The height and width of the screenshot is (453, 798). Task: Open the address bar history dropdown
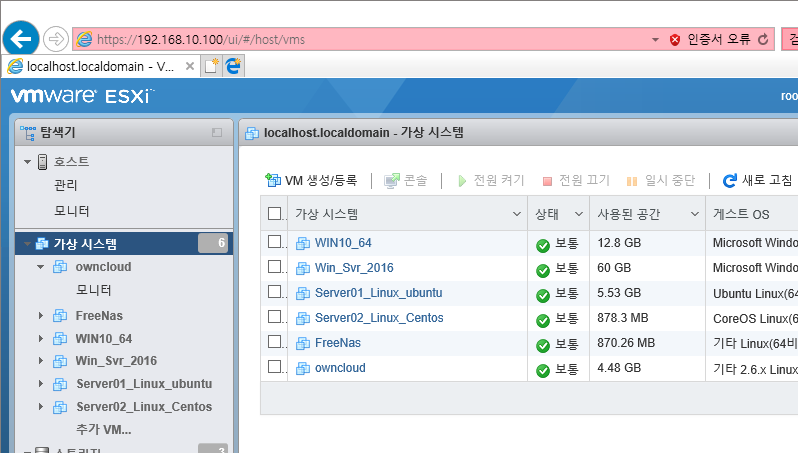pyautogui.click(x=656, y=40)
